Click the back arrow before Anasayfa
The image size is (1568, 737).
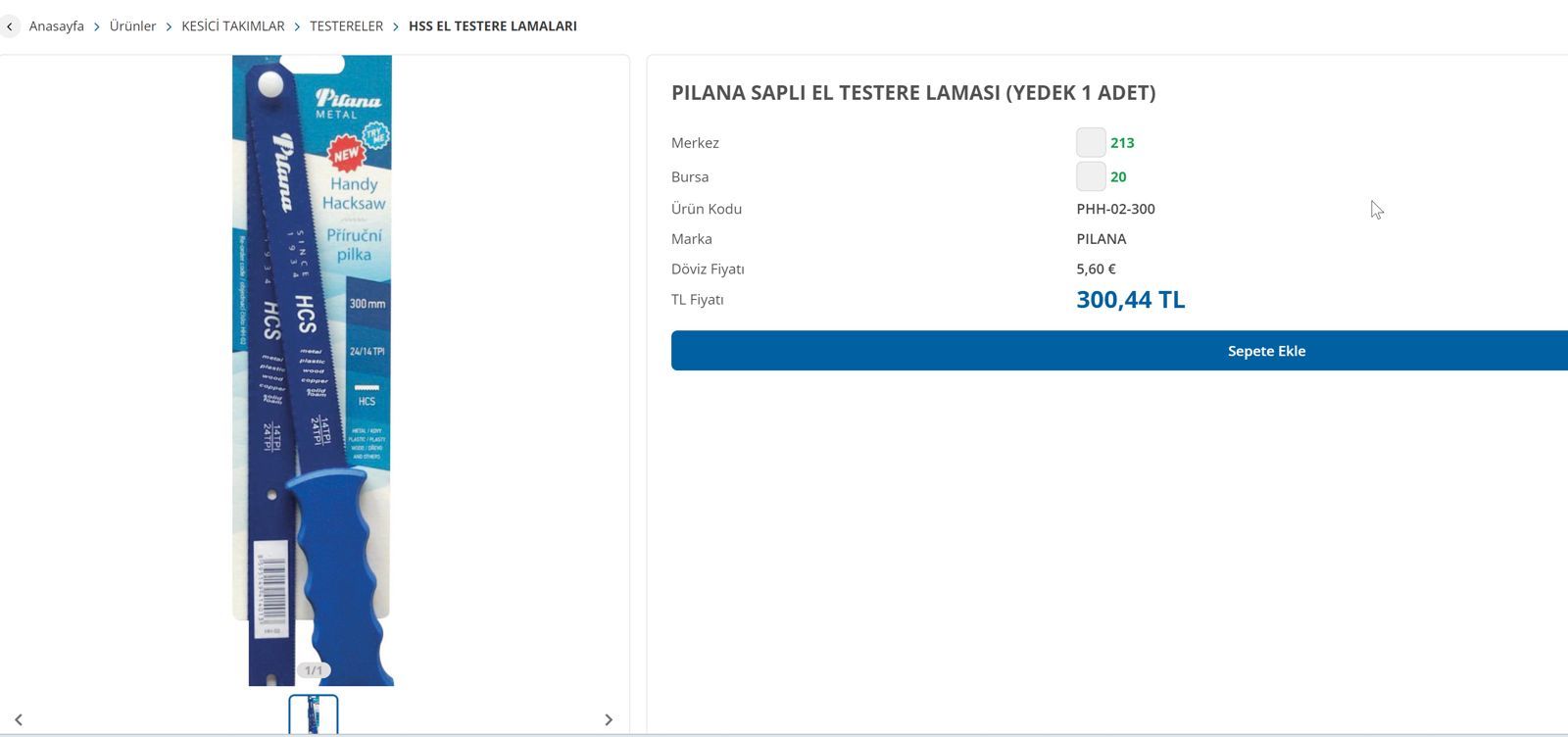tap(10, 26)
